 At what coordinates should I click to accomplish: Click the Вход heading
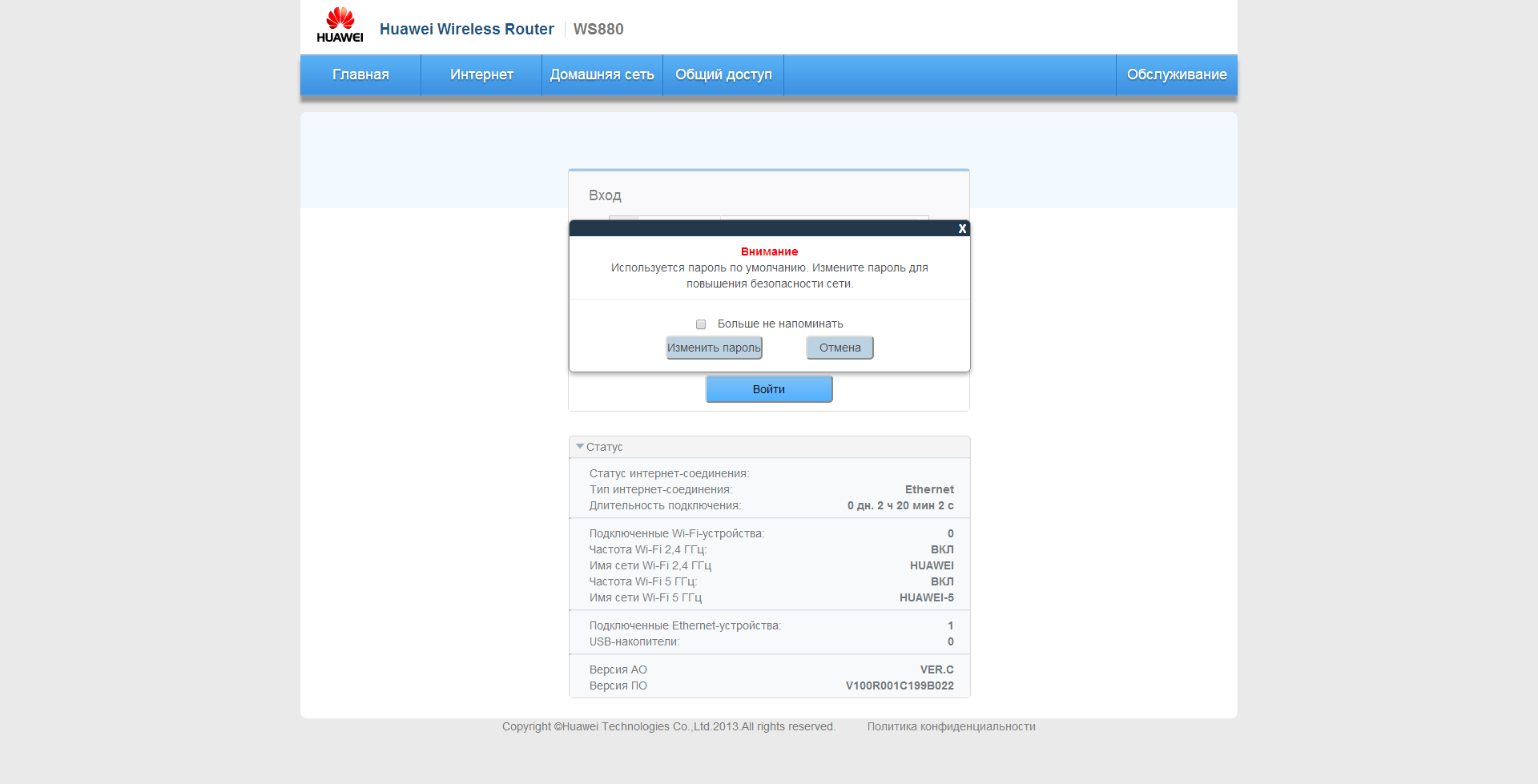pos(605,195)
